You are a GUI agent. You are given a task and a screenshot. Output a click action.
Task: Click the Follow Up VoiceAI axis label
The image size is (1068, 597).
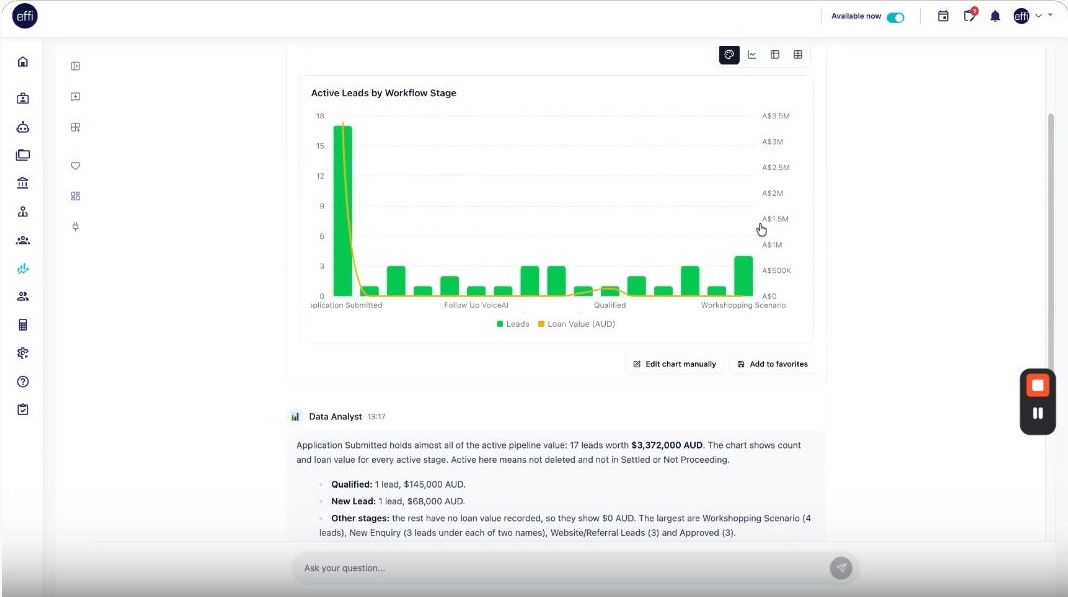click(476, 305)
